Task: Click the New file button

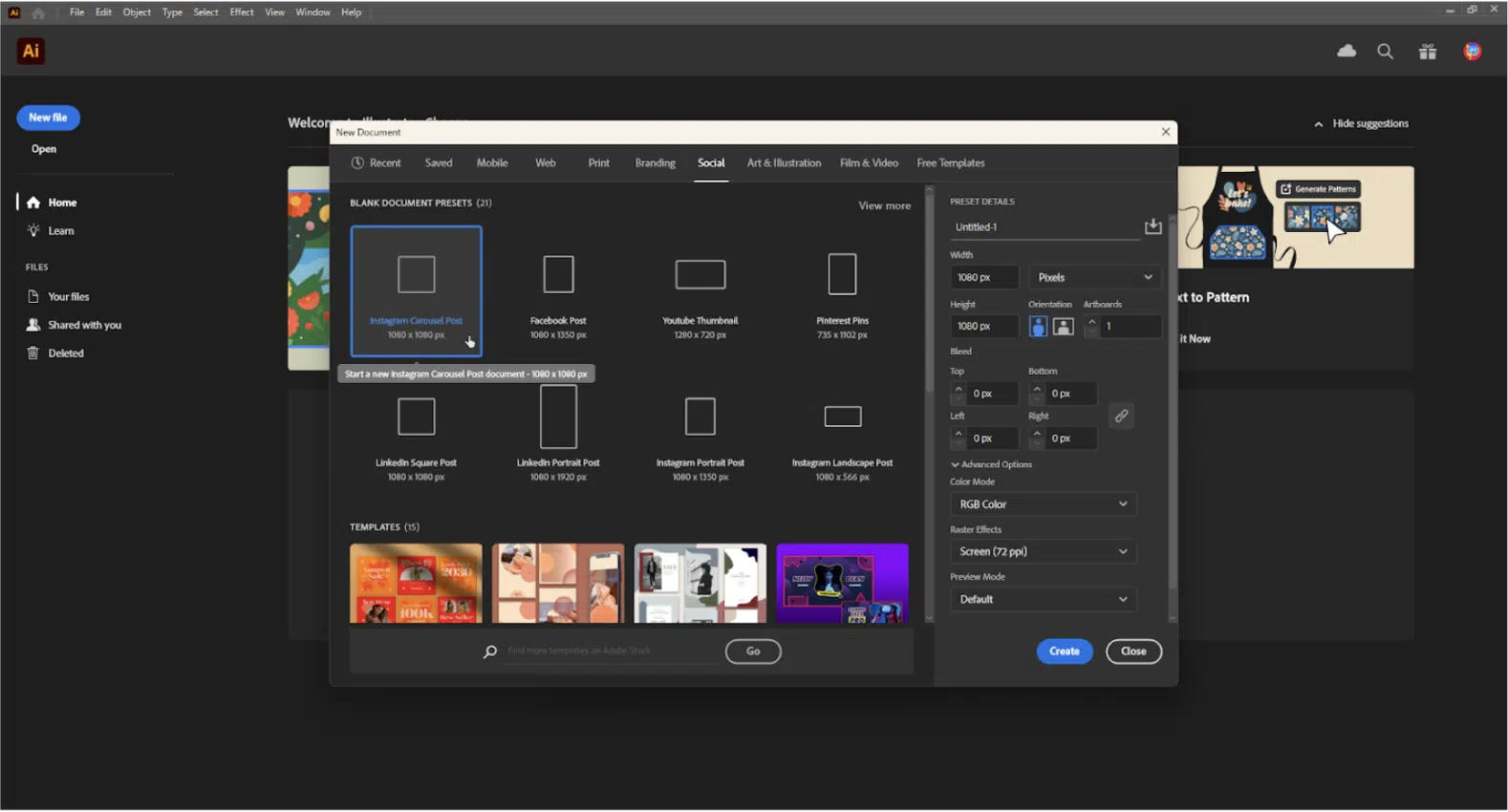Action: point(48,118)
